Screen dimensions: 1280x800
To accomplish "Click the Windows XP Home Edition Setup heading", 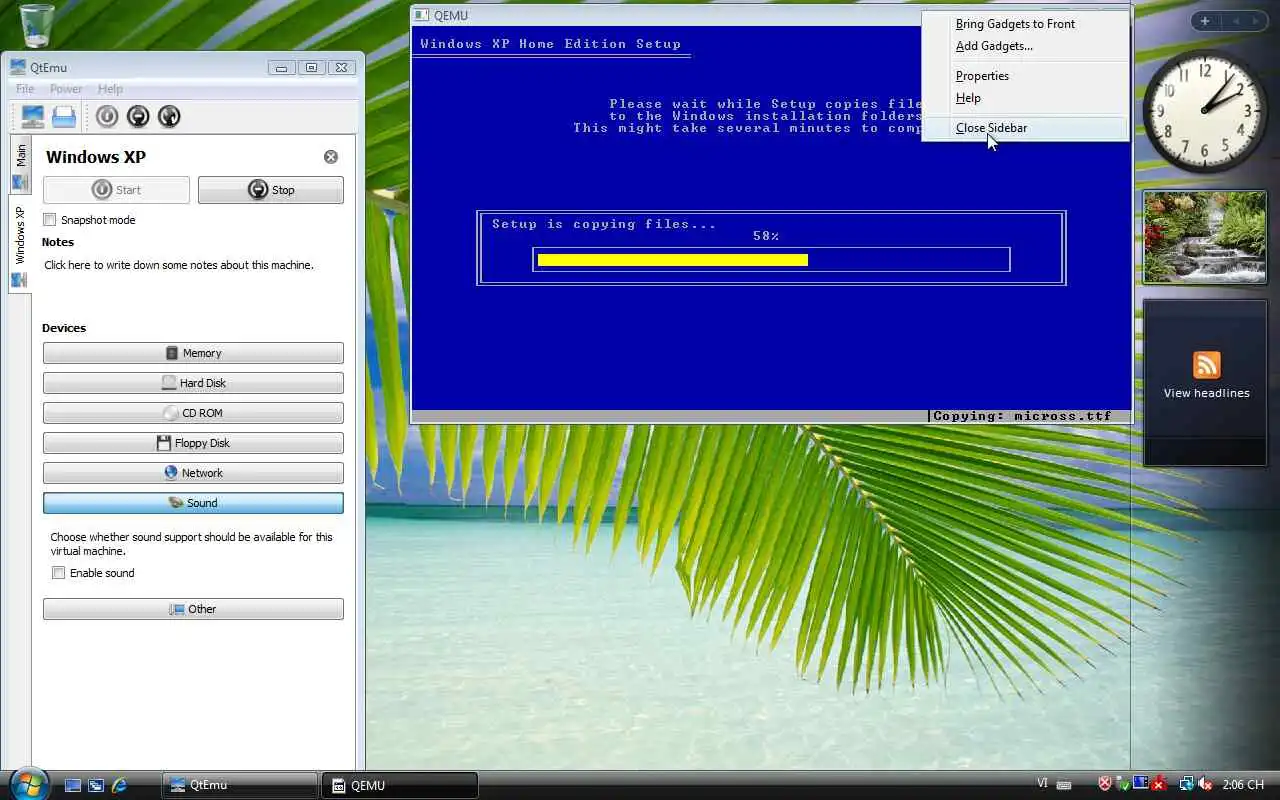I will coord(550,44).
